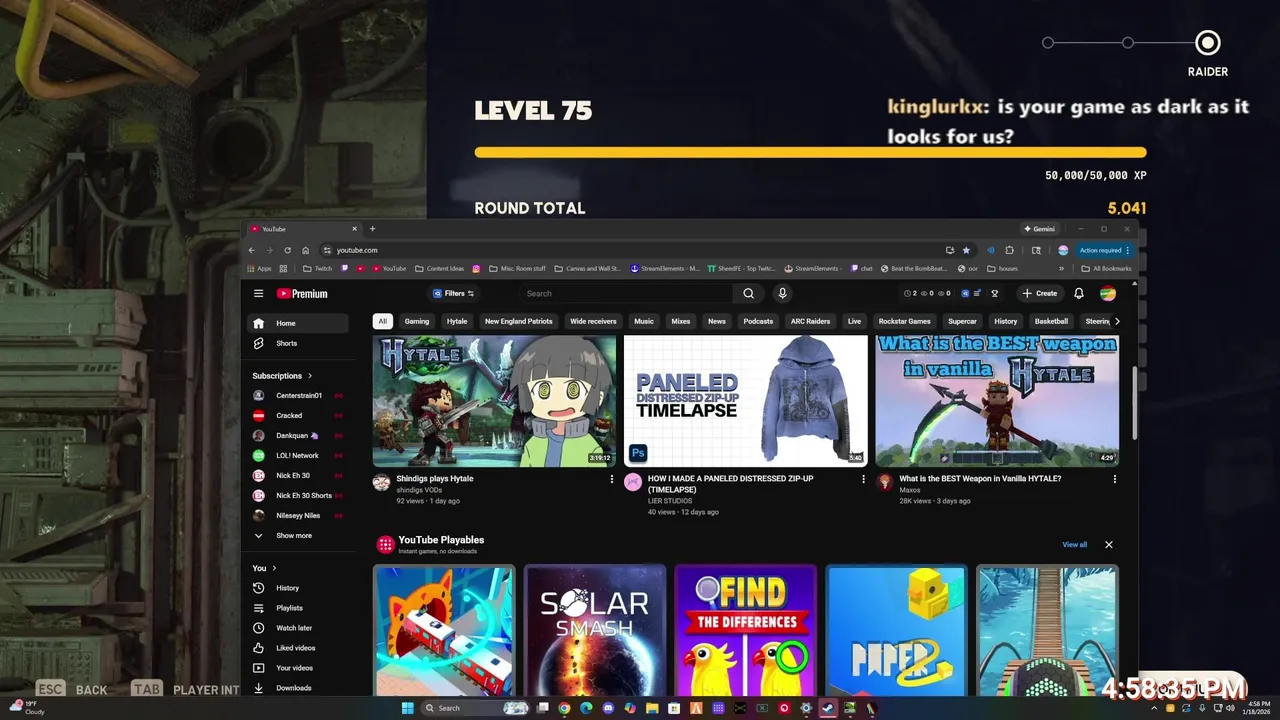Open the Find the Differences playable

[x=745, y=630]
